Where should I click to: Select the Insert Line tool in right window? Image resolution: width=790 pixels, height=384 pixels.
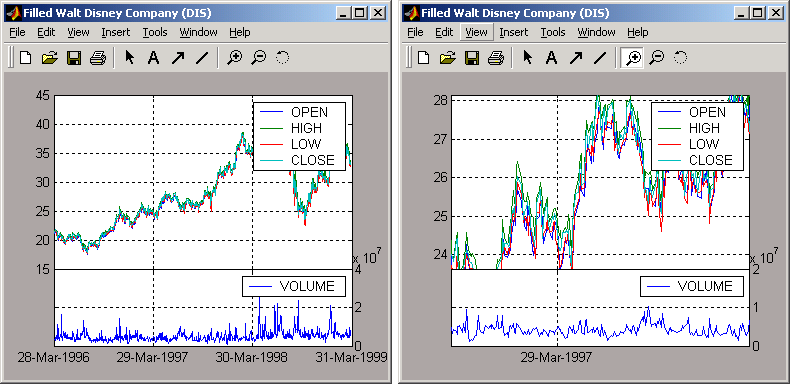(x=600, y=58)
